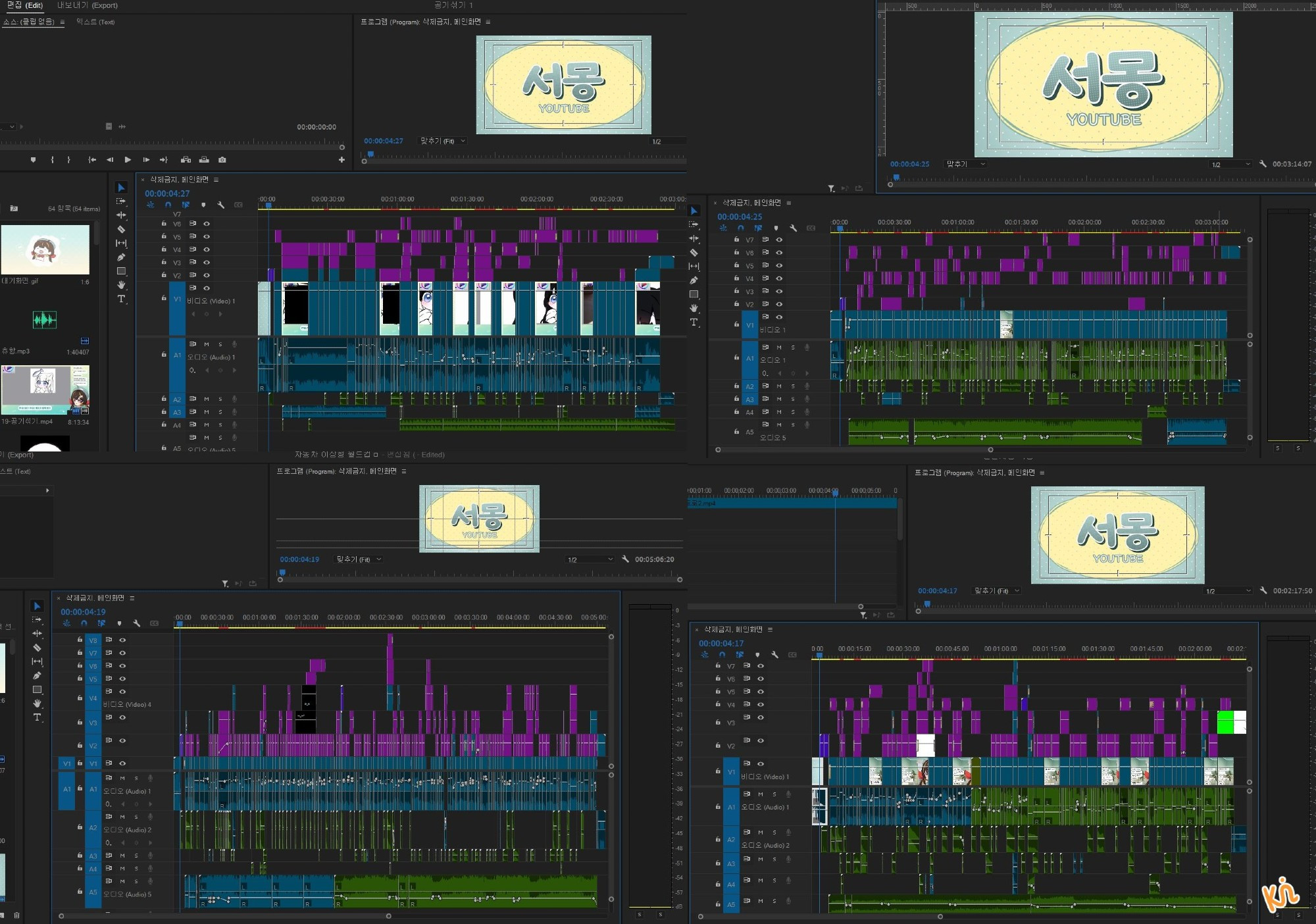Select the Ripple Edit tool beside the 00:00:04:27 timeline

click(x=121, y=215)
